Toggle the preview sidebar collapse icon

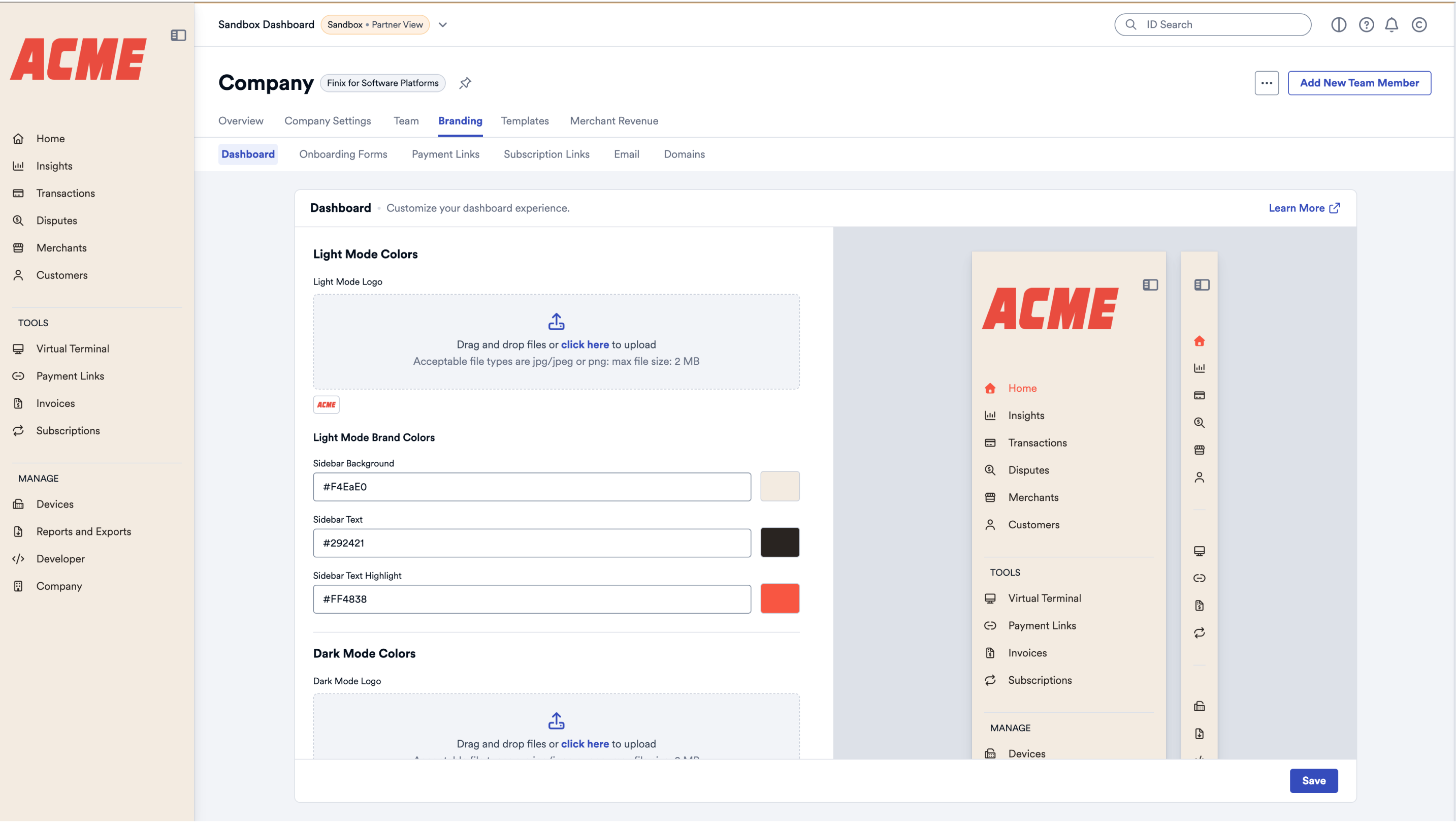point(1150,285)
